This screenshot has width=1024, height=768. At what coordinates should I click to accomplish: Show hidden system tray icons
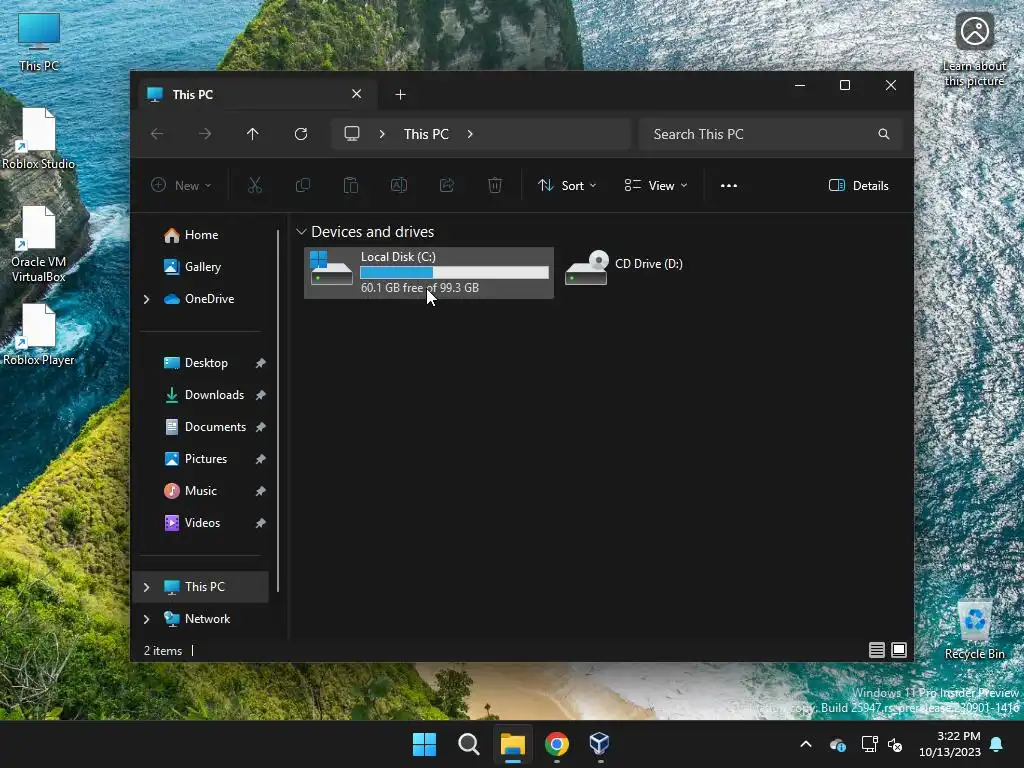pyautogui.click(x=806, y=744)
